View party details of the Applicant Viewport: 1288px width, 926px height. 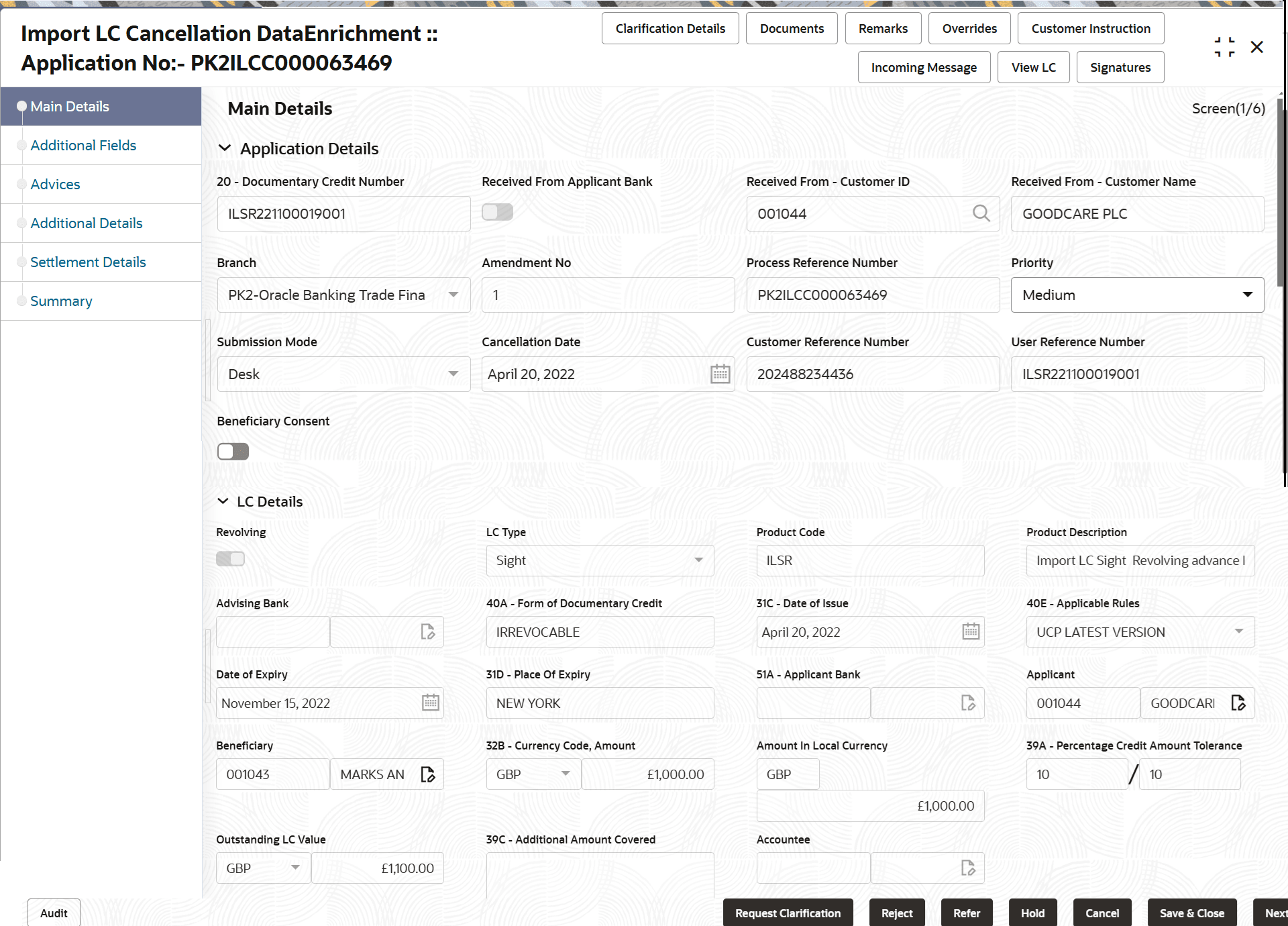(1239, 703)
